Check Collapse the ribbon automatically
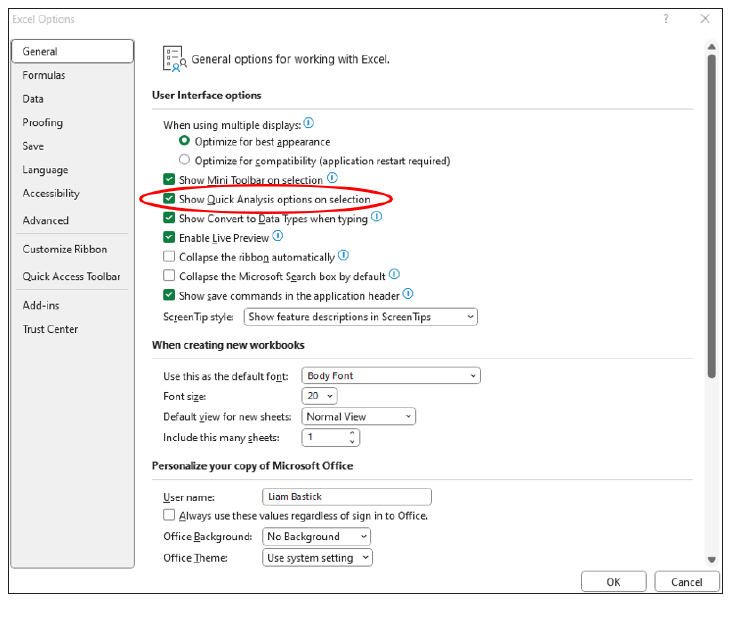Viewport: 730px width, 619px height. tap(169, 256)
